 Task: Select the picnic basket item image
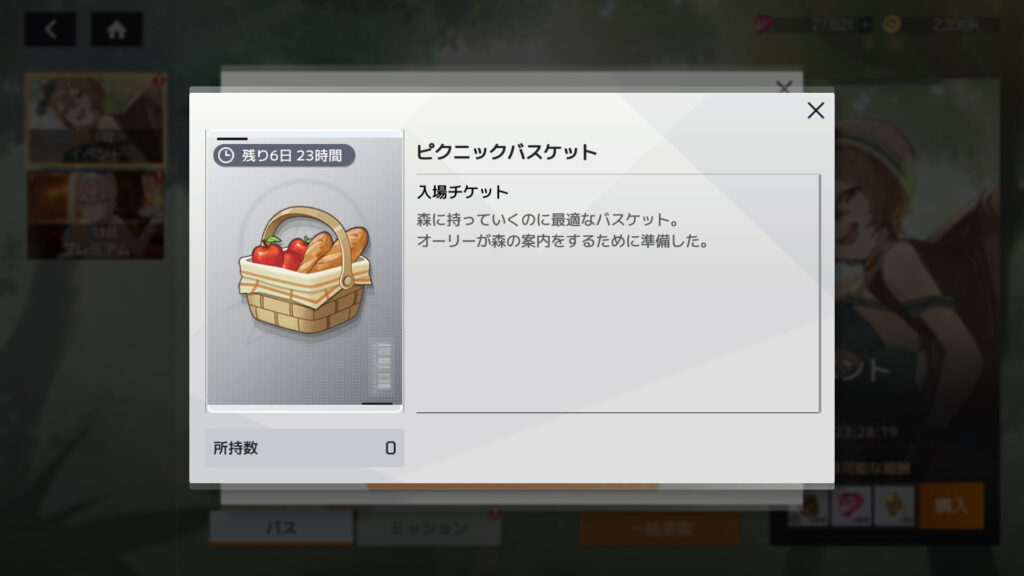305,270
